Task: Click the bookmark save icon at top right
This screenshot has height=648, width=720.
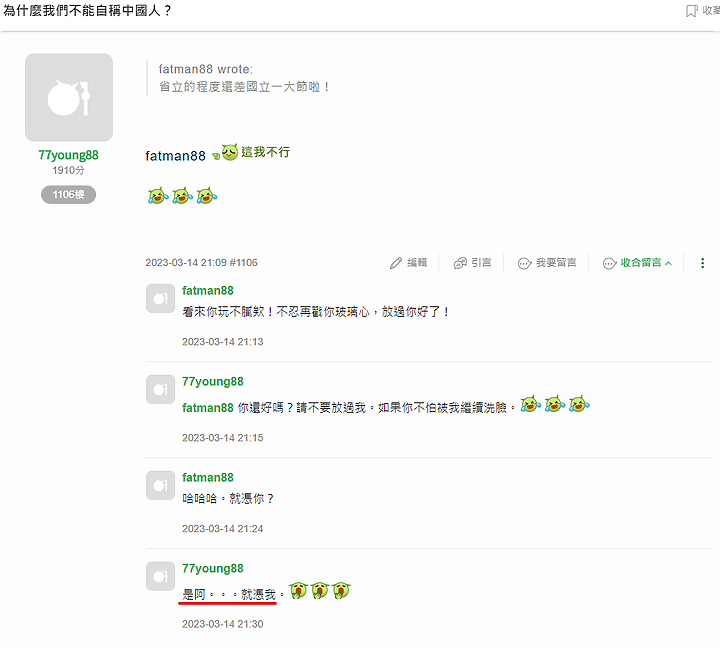Action: [x=692, y=11]
